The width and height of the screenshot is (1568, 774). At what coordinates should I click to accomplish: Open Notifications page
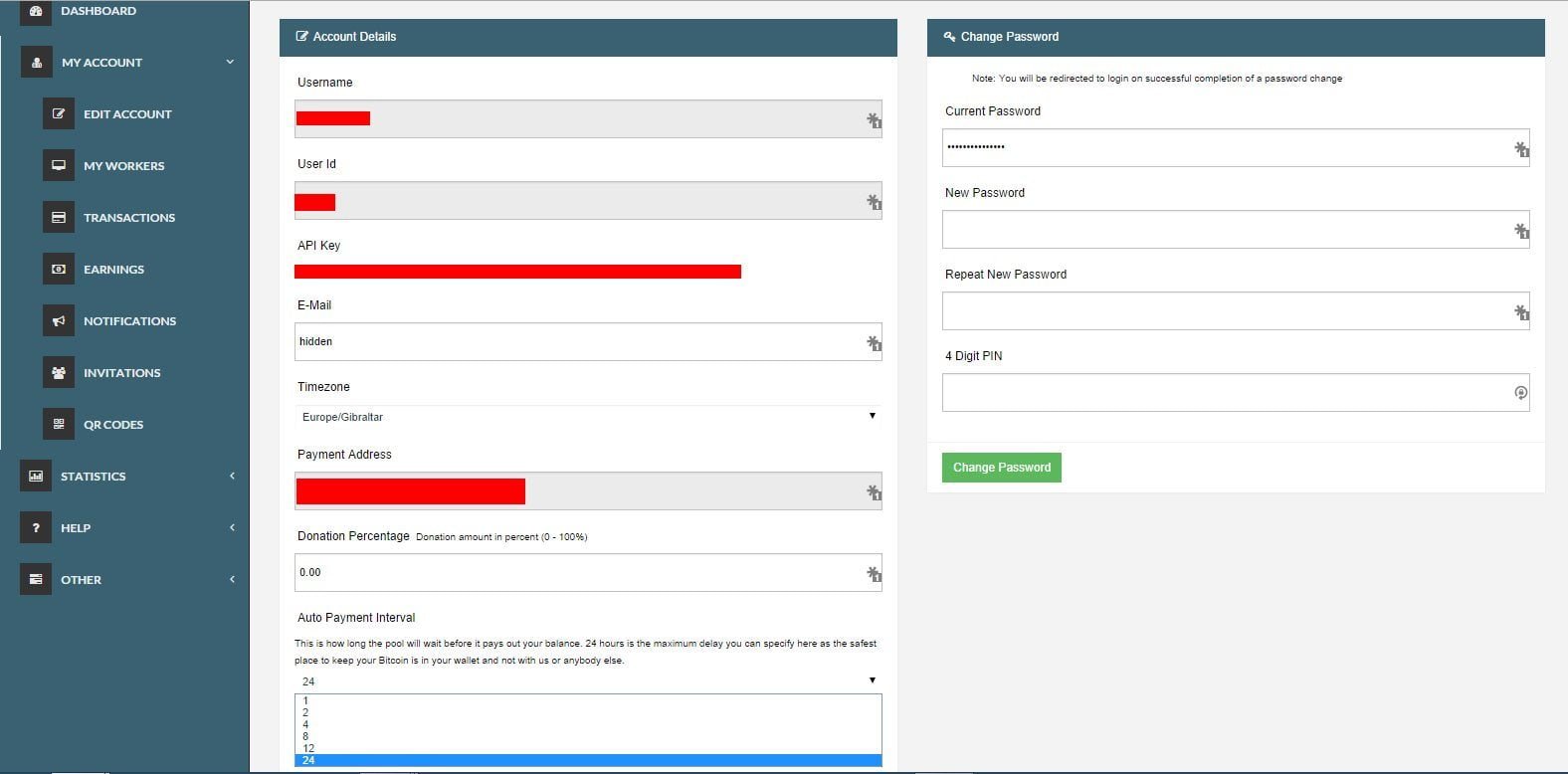(129, 321)
